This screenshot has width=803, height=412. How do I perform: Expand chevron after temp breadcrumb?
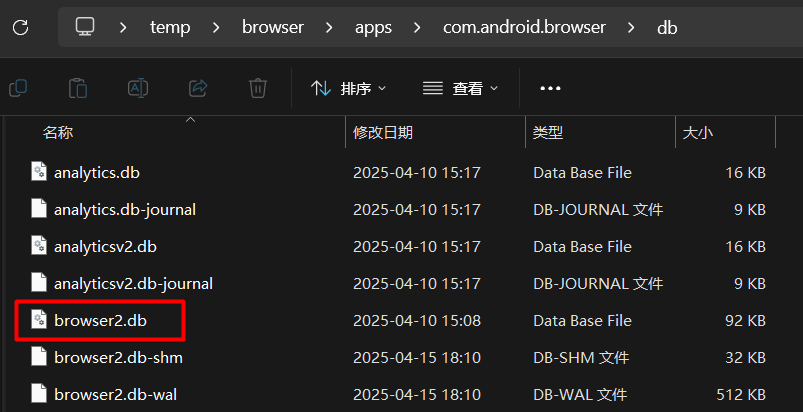[x=216, y=27]
